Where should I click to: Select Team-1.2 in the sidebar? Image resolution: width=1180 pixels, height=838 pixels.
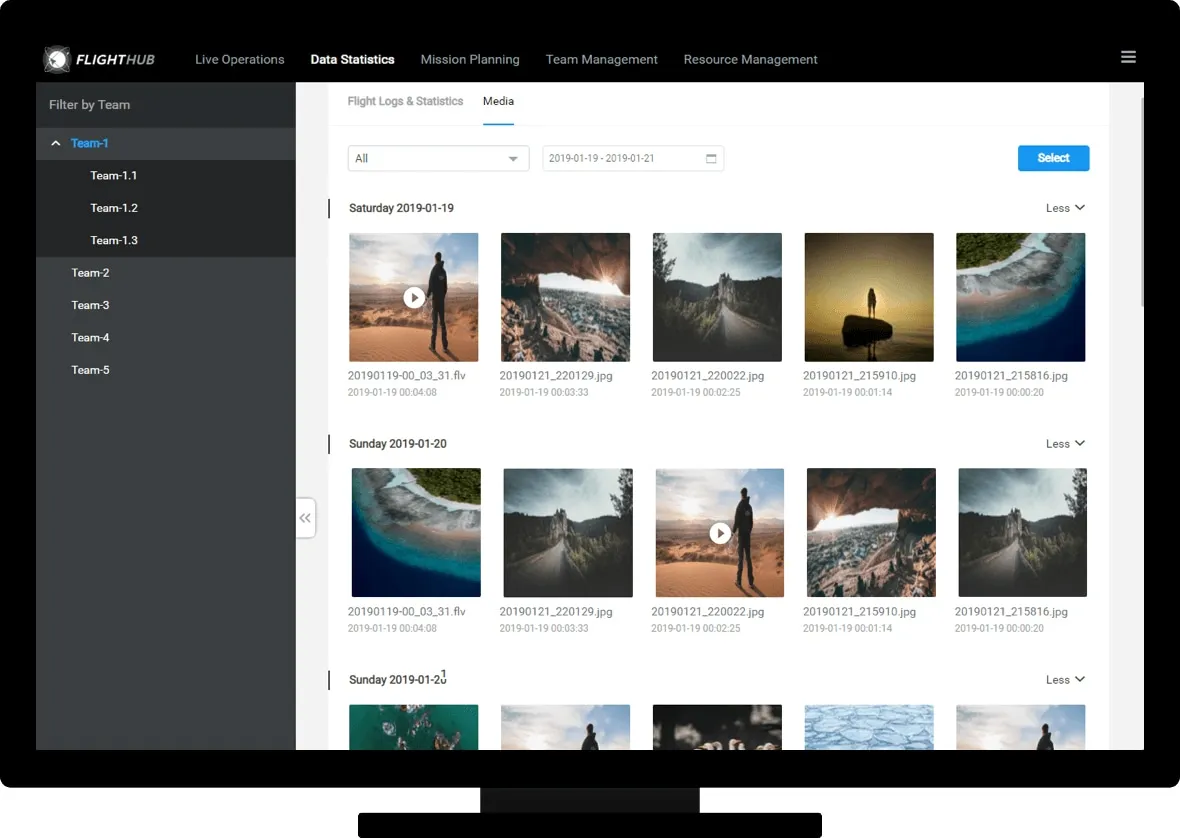pyautogui.click(x=114, y=208)
